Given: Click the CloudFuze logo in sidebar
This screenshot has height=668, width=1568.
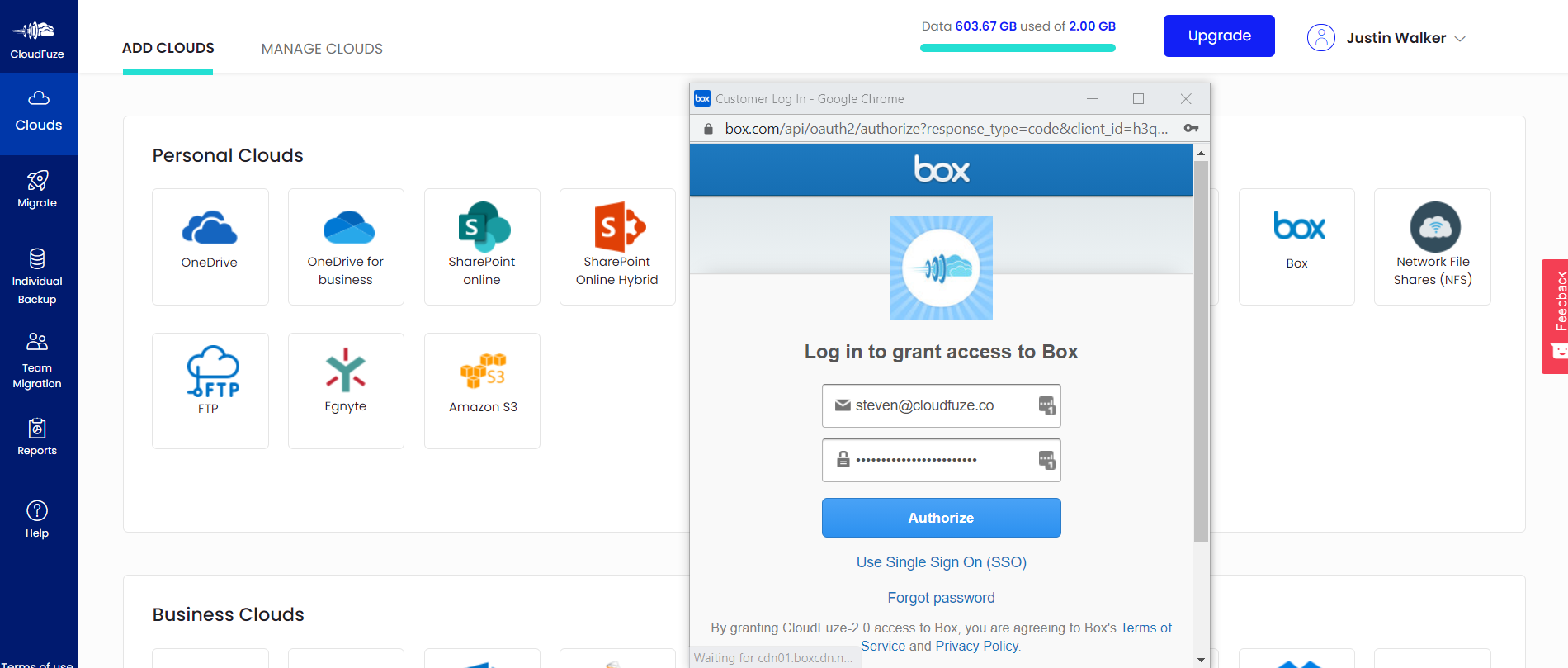Looking at the screenshot, I should tap(37, 39).
